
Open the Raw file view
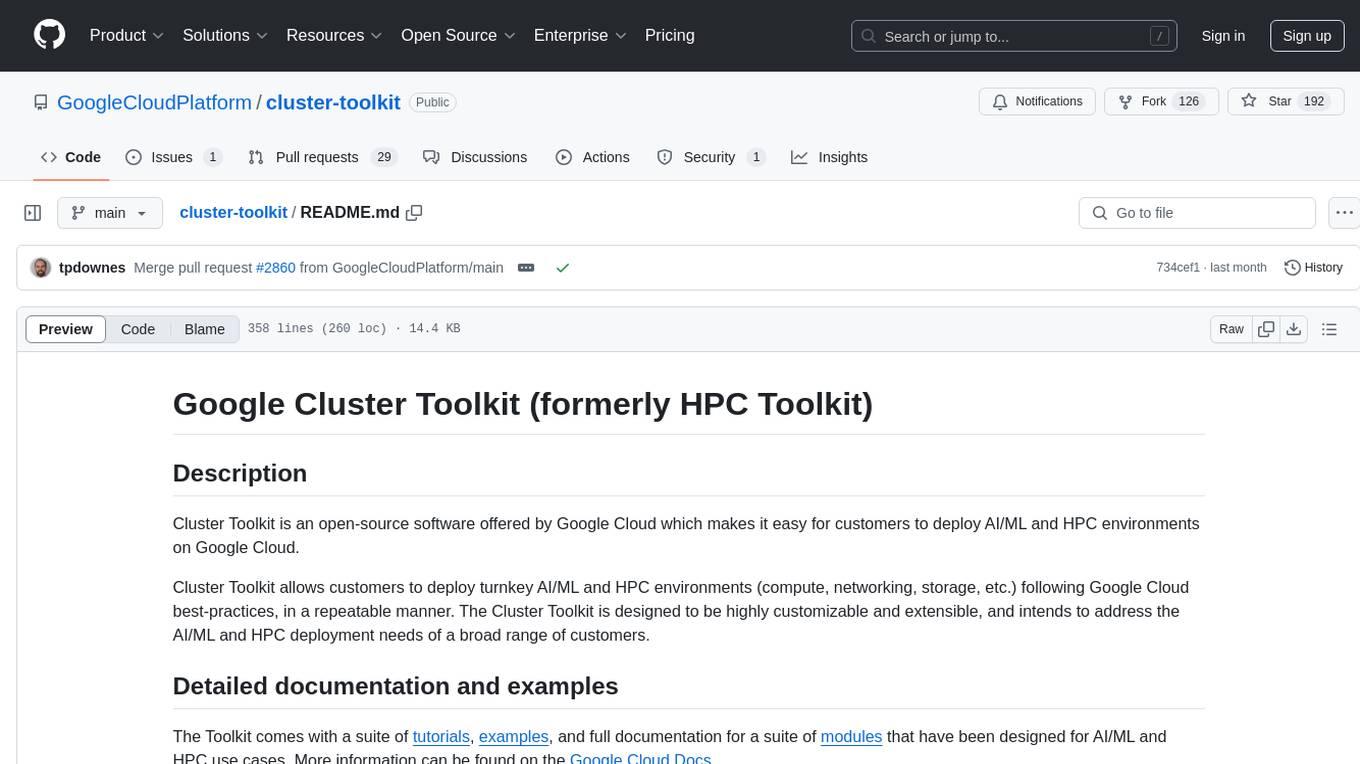1231,329
